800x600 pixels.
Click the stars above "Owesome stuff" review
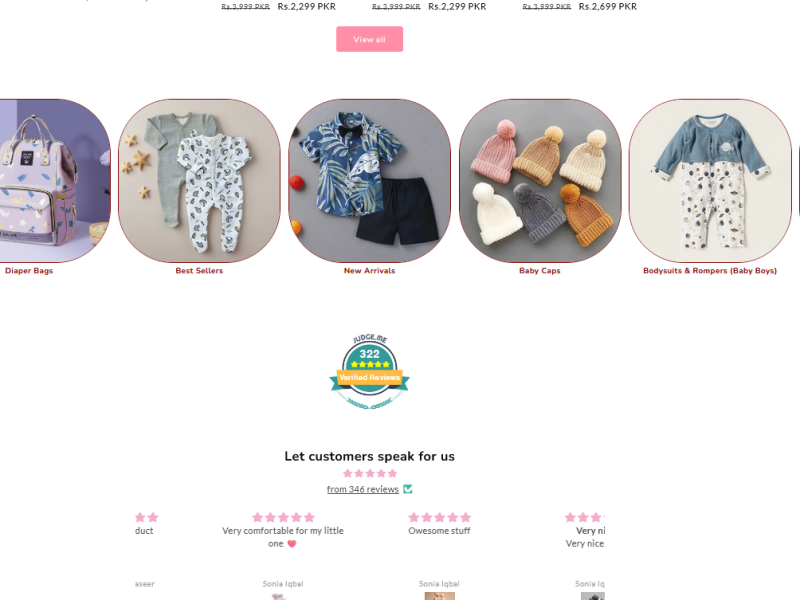pyautogui.click(x=439, y=517)
